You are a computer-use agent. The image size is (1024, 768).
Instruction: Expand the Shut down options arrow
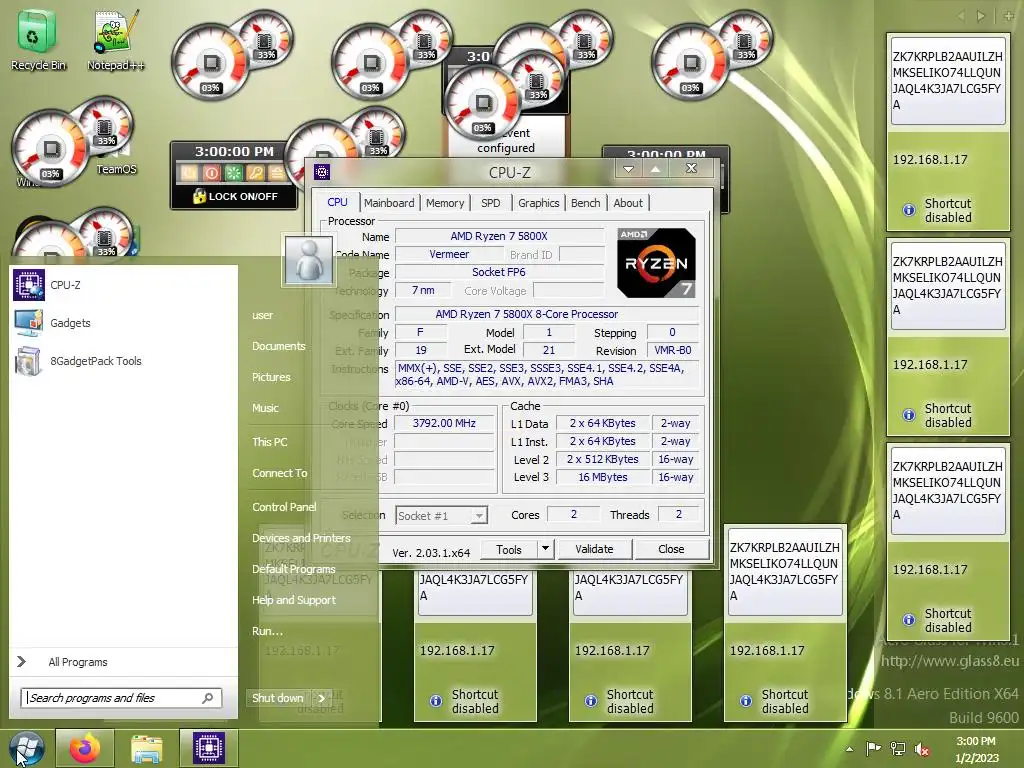[321, 698]
